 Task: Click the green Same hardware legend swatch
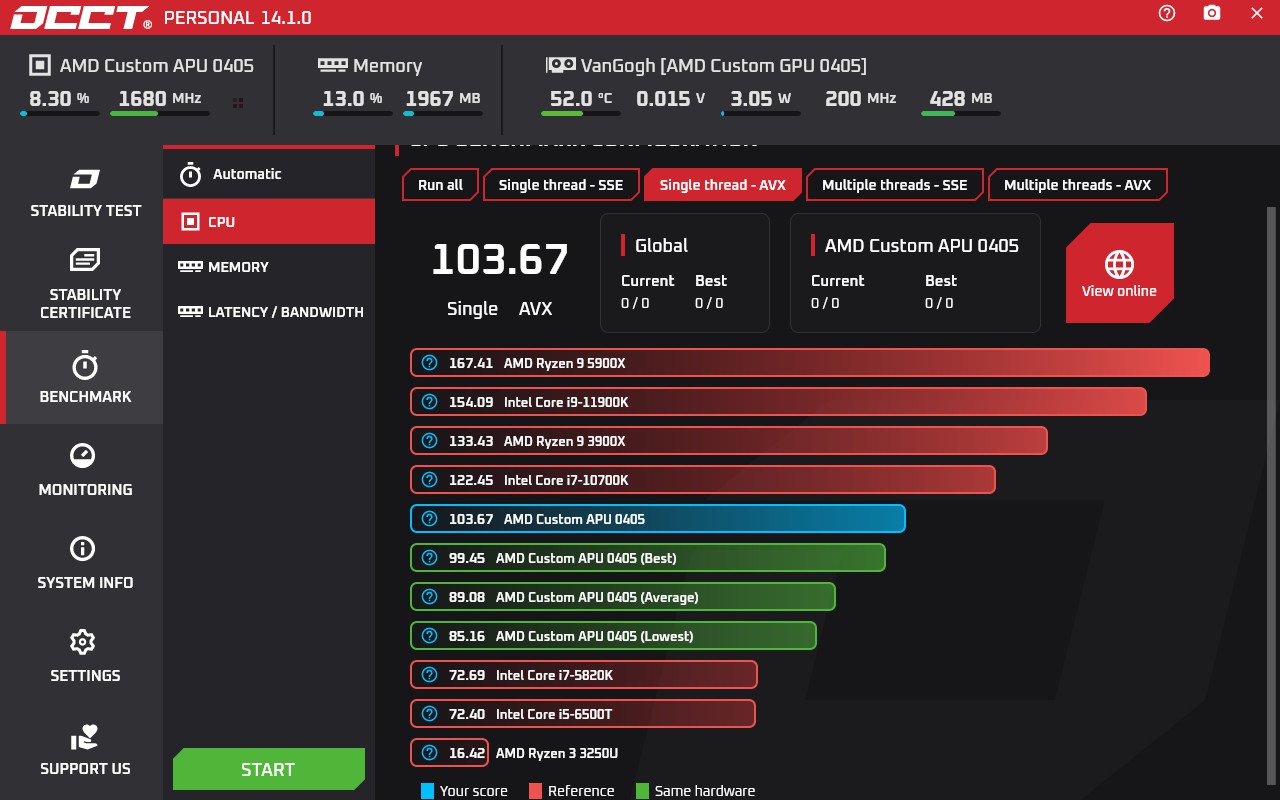point(642,791)
